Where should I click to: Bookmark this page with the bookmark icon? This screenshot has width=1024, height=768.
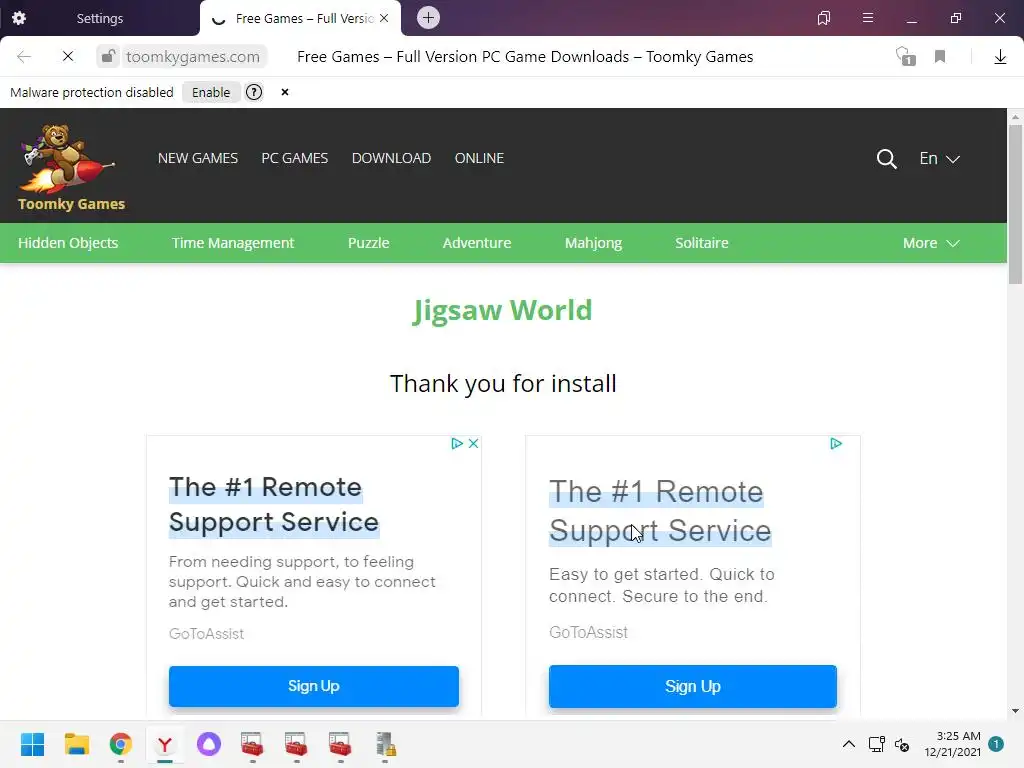(x=940, y=57)
